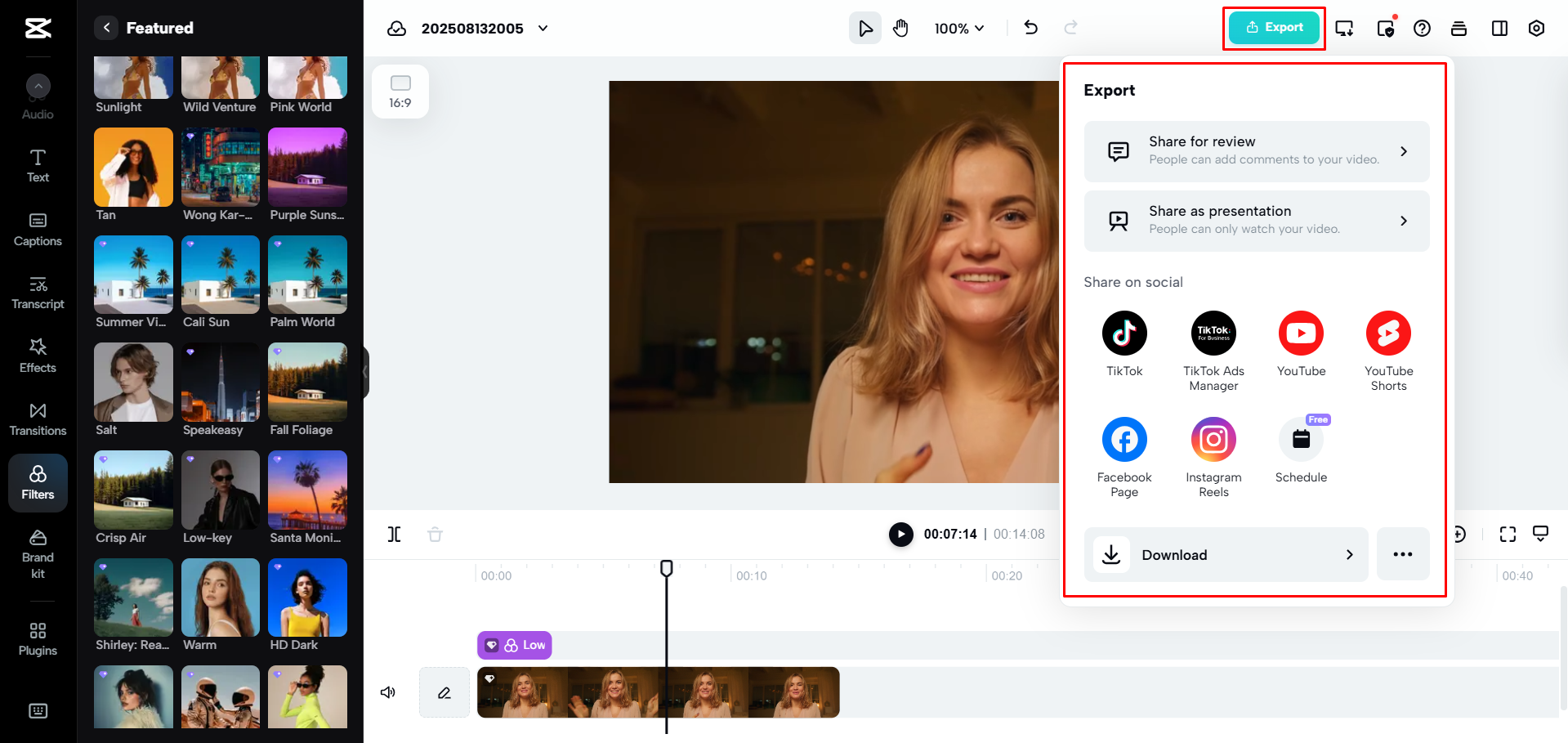Choose Share for review in the Export menu
The width and height of the screenshot is (1568, 743).
1256,151
